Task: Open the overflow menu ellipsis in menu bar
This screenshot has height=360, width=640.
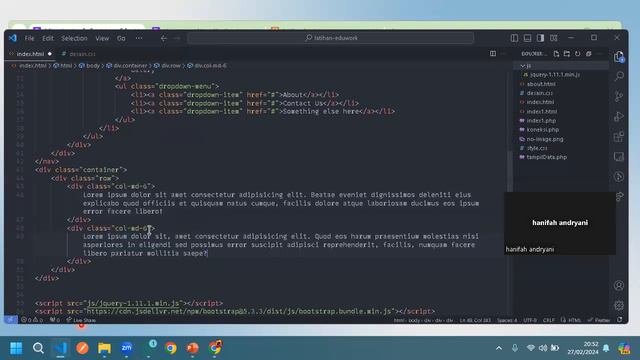Action: click(x=139, y=38)
